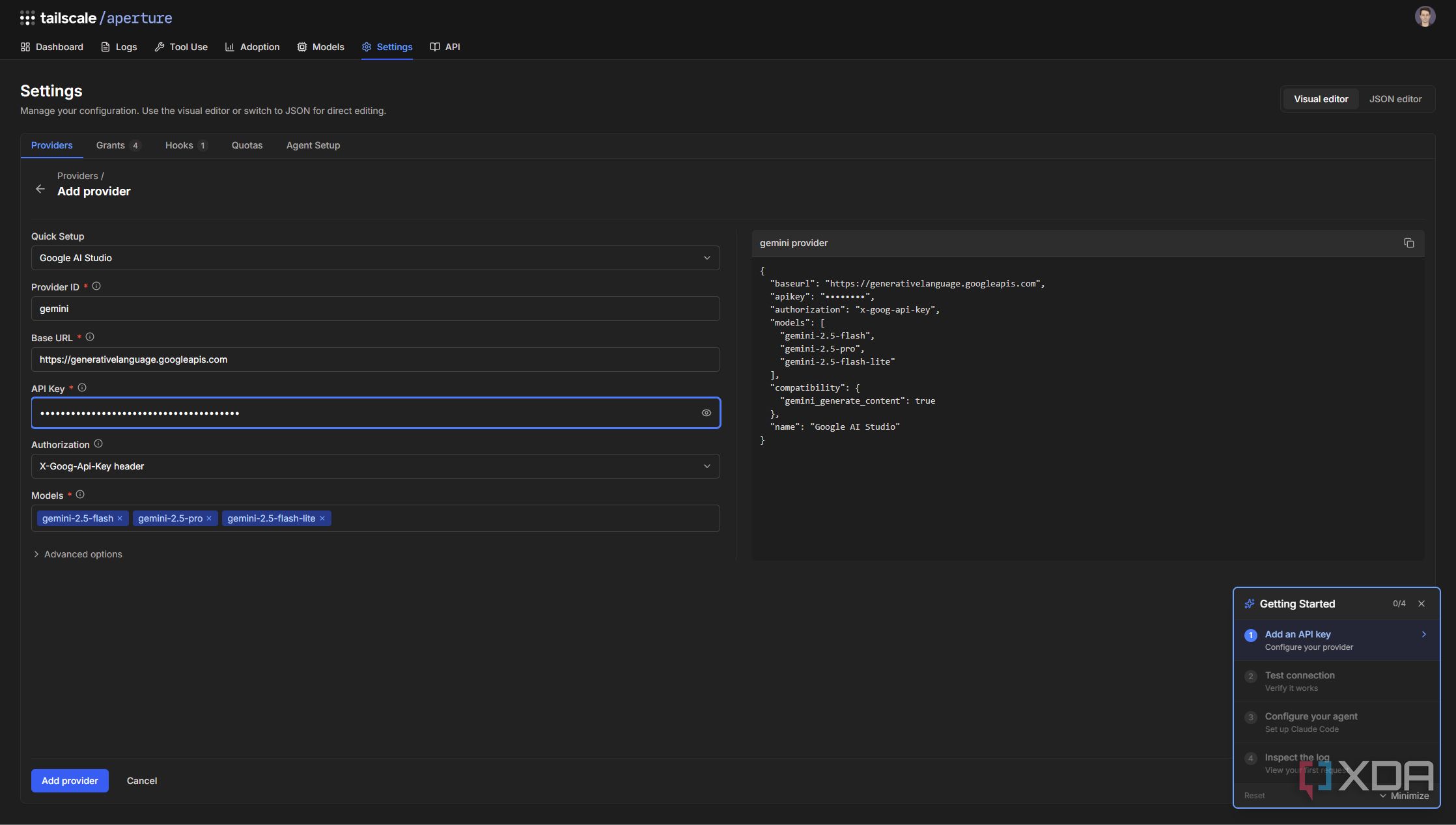Close the Getting Started panel

click(1421, 604)
